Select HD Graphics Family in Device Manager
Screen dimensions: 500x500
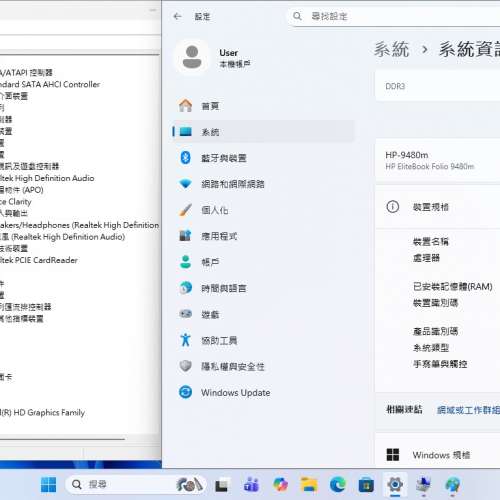[43, 413]
